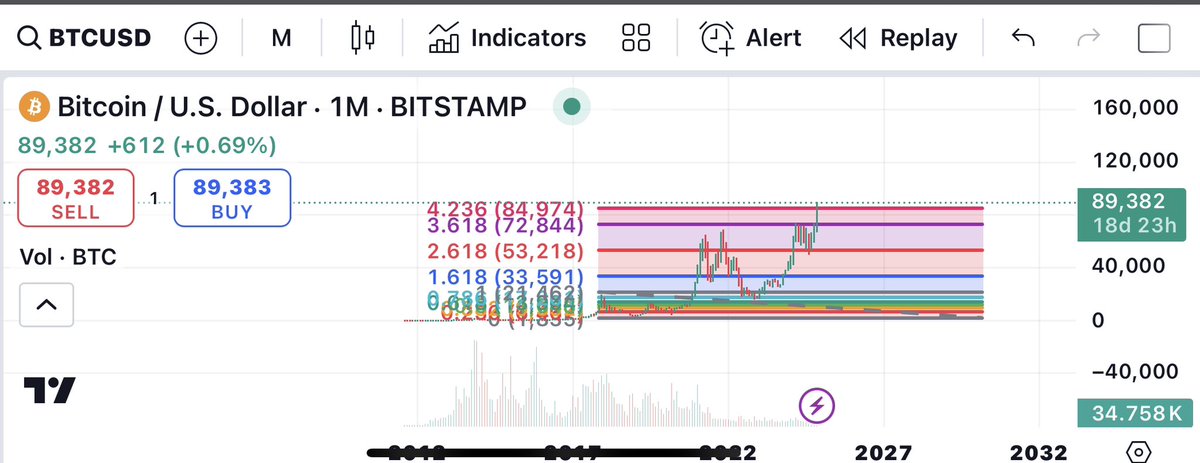Click the −40,000 price scale label
This screenshot has height=463, width=1200.
coord(1136,372)
